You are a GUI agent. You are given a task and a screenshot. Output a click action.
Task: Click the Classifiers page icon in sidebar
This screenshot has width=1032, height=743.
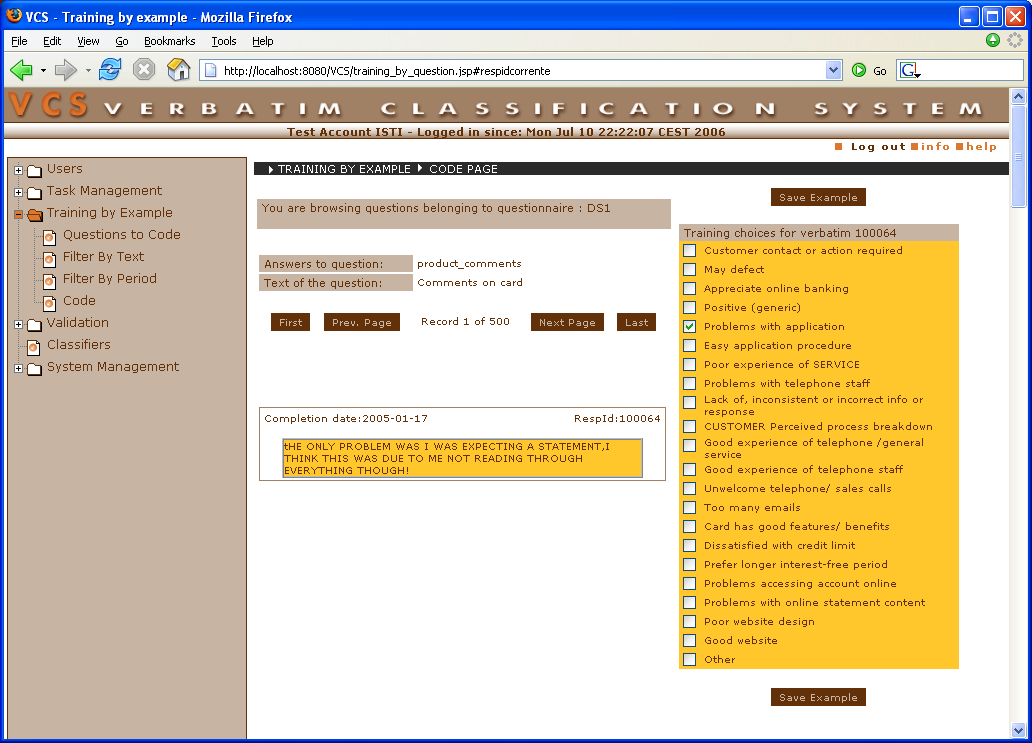coord(33,345)
